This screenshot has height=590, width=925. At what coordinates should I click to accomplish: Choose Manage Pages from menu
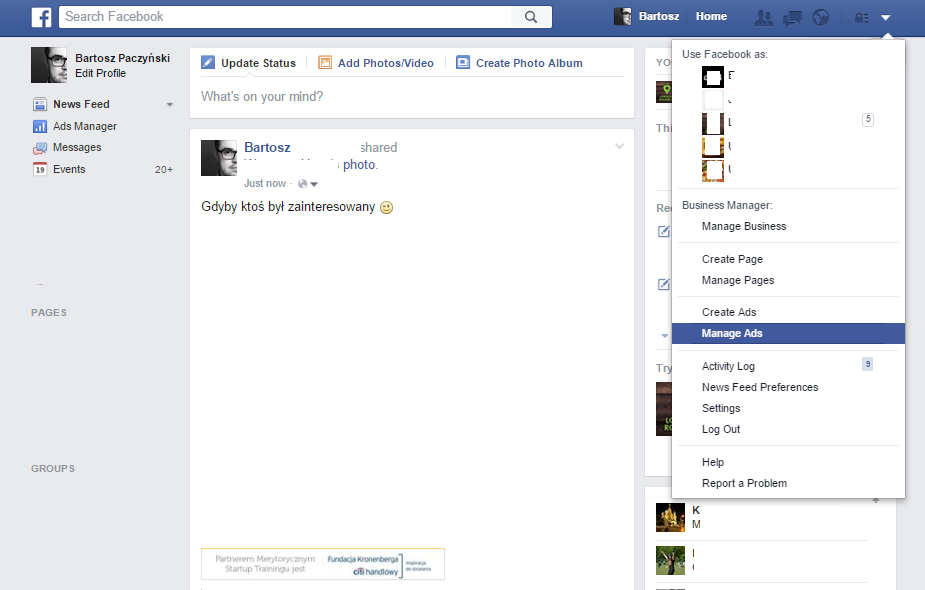(738, 280)
